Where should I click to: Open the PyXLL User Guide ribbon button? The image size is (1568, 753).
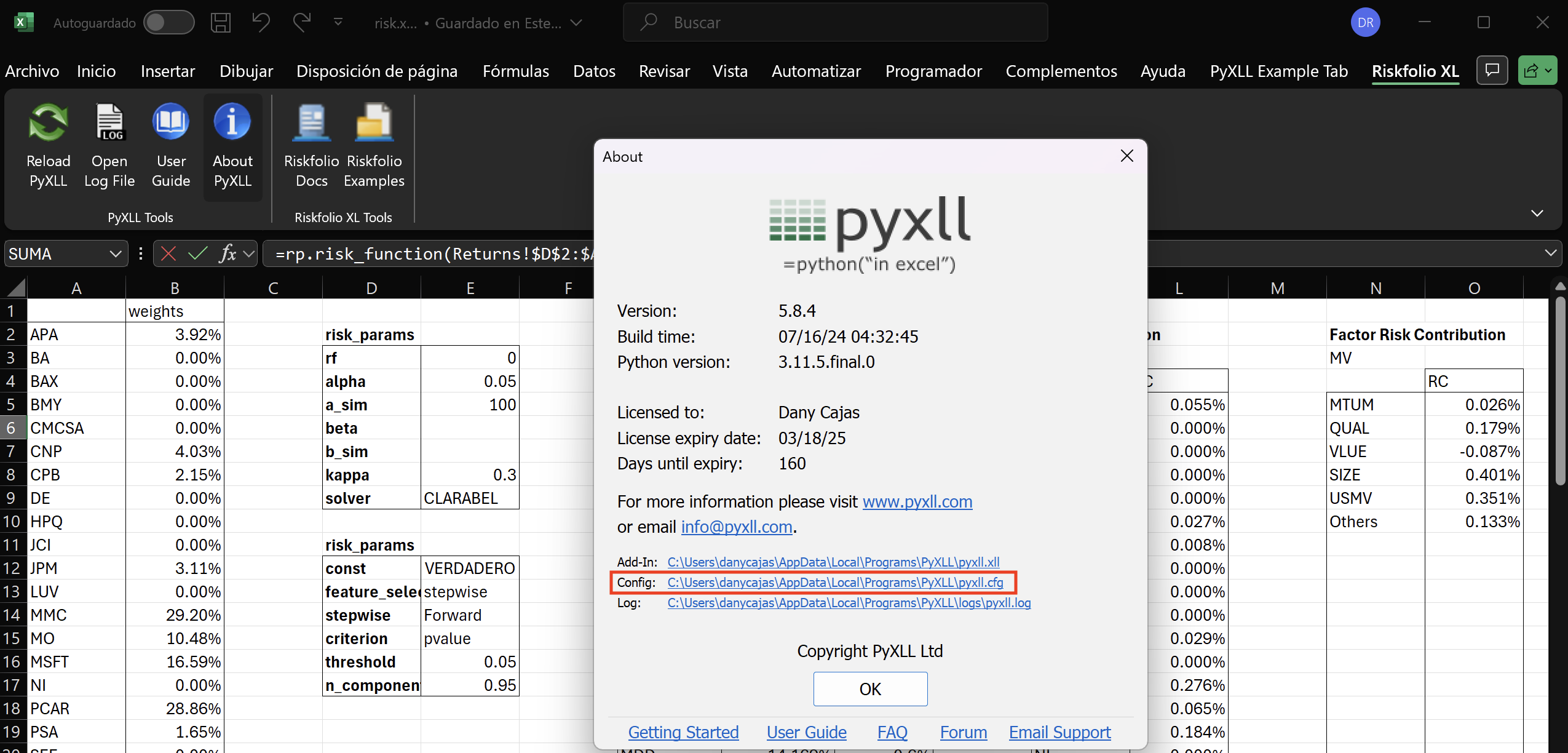[x=171, y=146]
